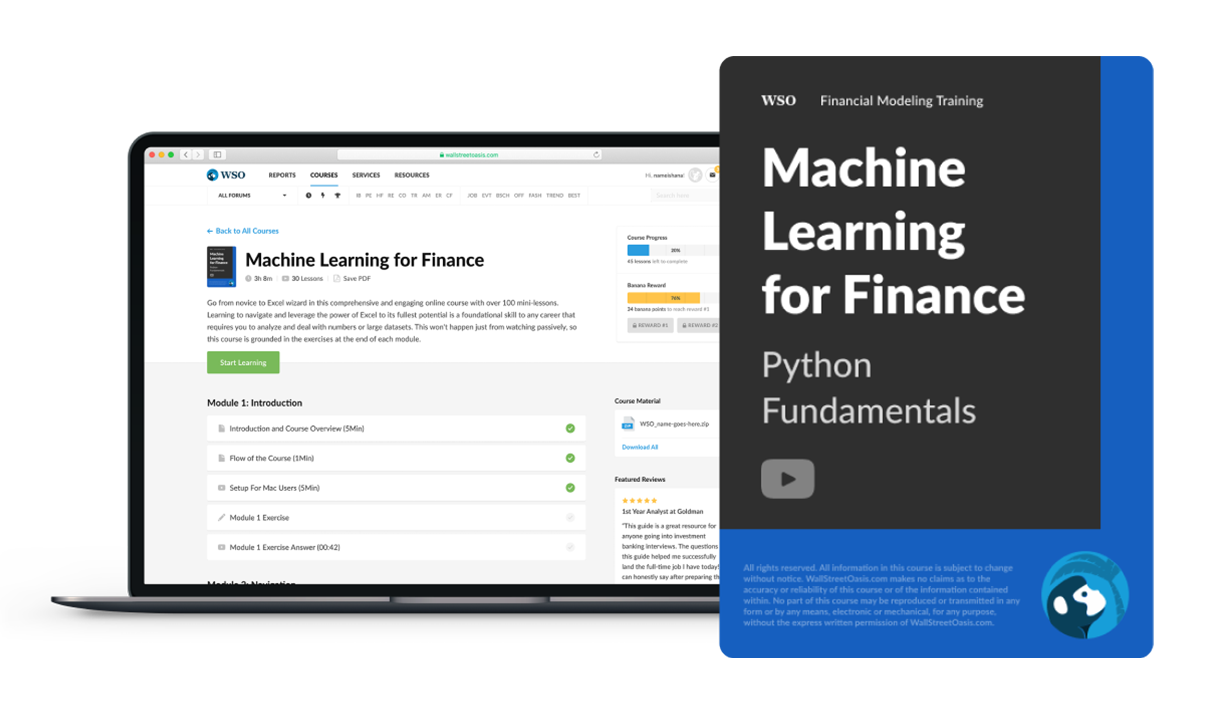1205x720 pixels.
Task: Open the Services menu item
Action: pyautogui.click(x=366, y=175)
